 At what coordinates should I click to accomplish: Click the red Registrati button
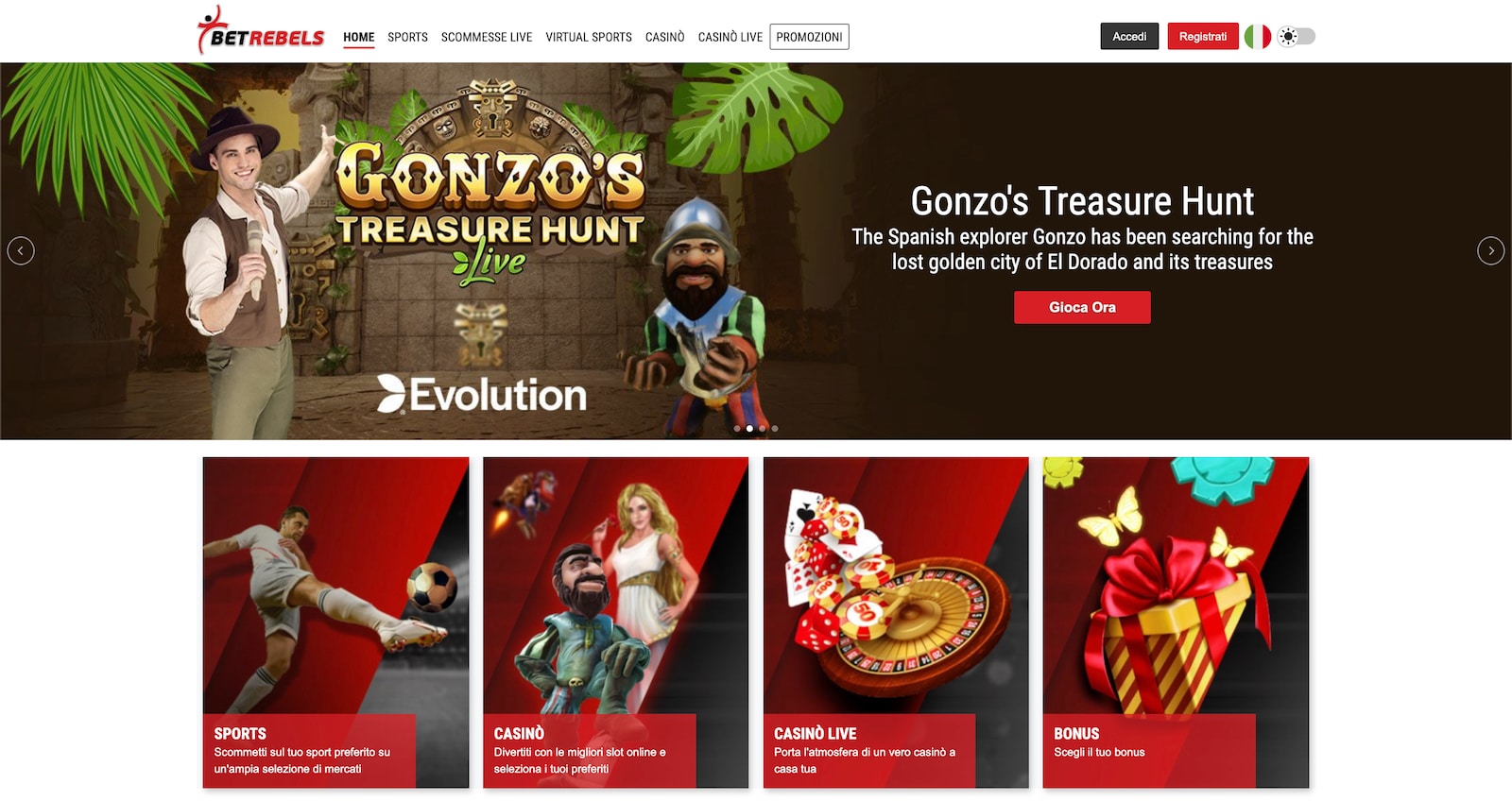[1203, 36]
